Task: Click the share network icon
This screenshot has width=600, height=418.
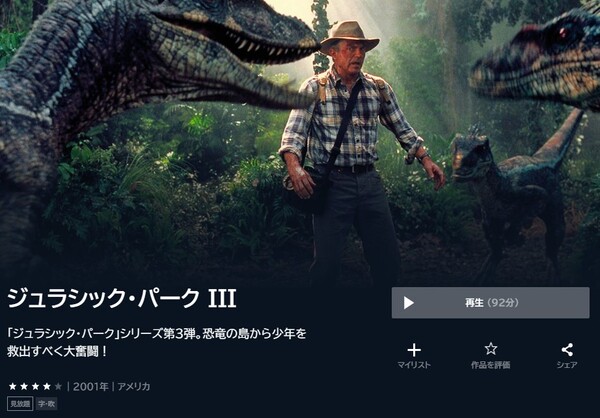Action: tap(567, 349)
